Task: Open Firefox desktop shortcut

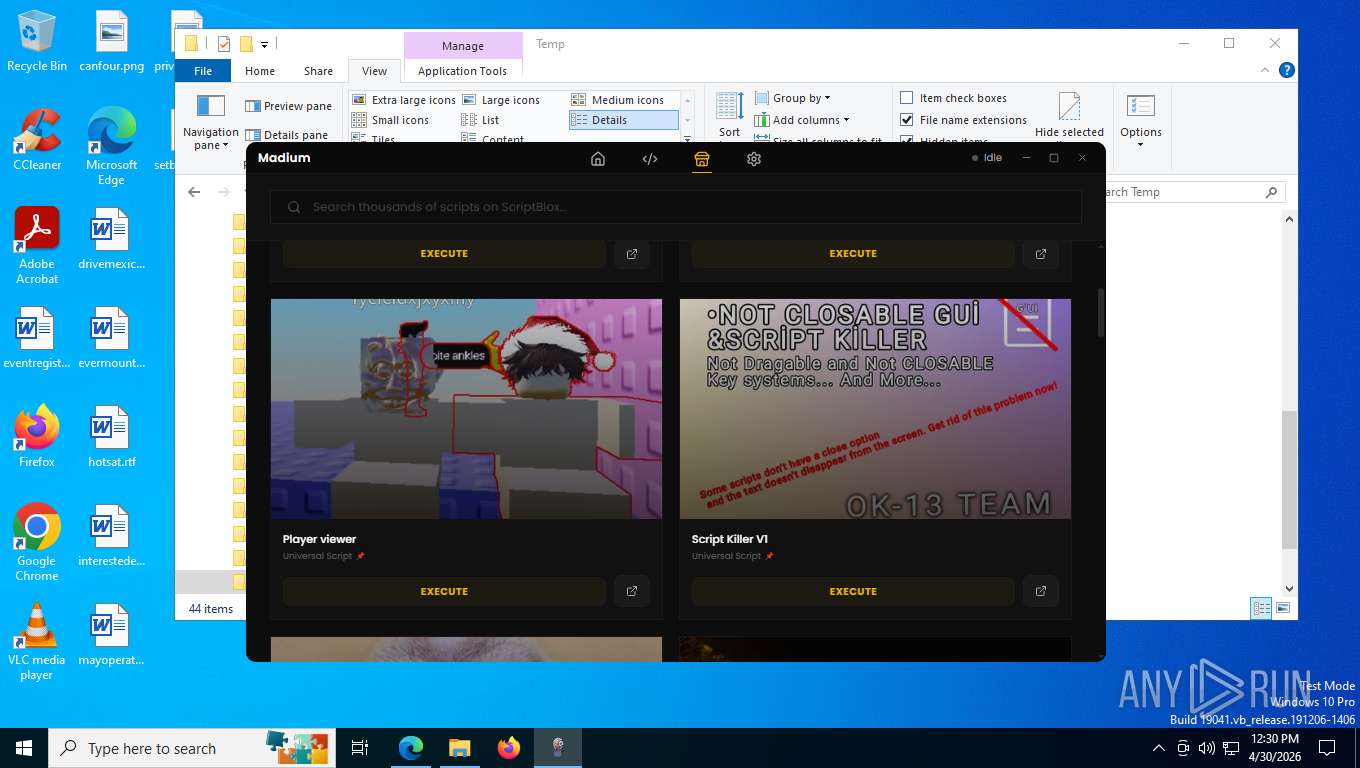Action: pos(37,437)
